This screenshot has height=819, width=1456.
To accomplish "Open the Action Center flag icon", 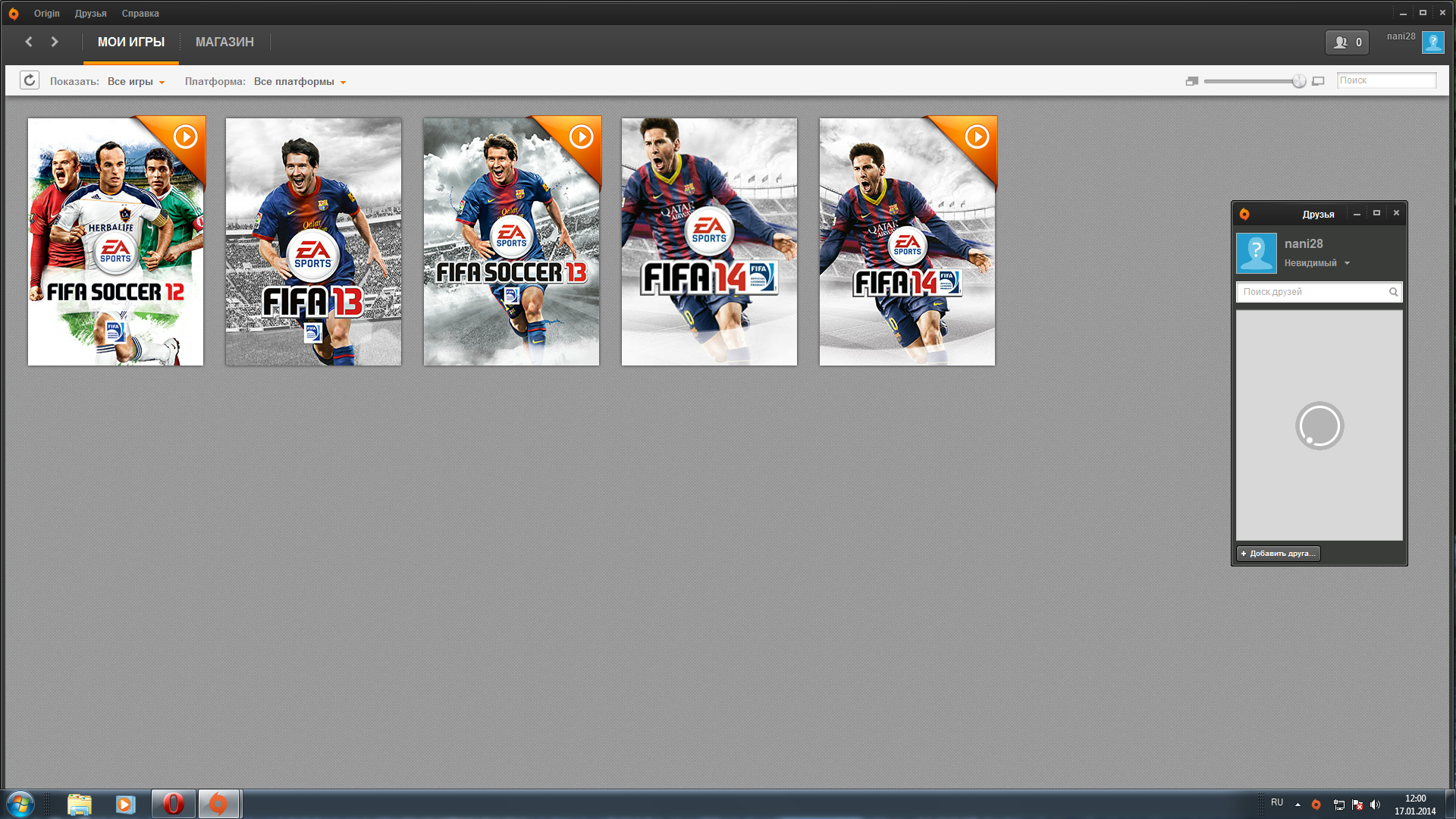I will tap(1357, 805).
